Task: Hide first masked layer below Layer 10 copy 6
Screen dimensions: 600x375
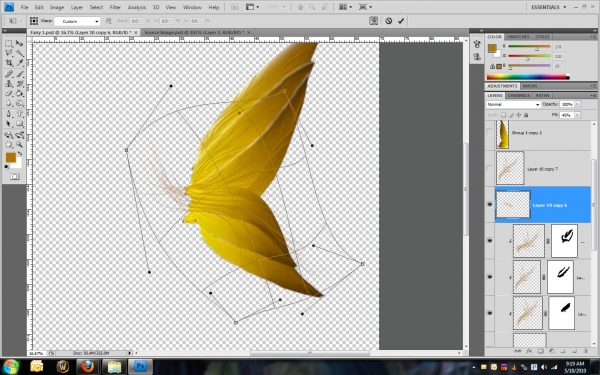Action: [x=490, y=240]
